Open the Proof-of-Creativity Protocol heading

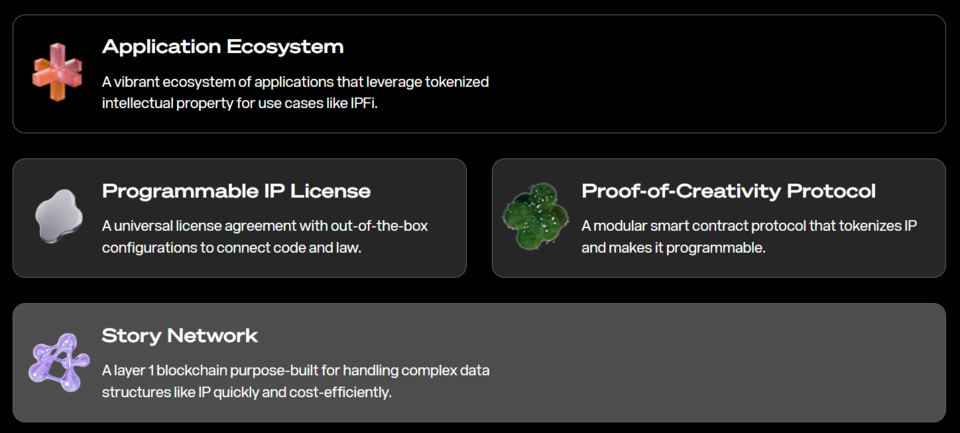tap(728, 191)
